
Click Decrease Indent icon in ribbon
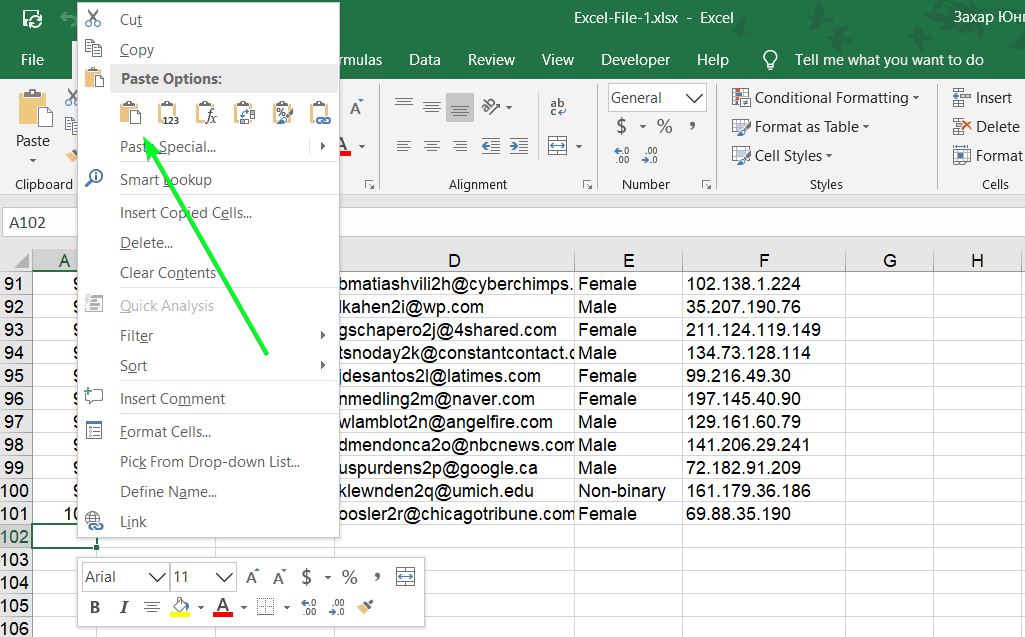[490, 146]
